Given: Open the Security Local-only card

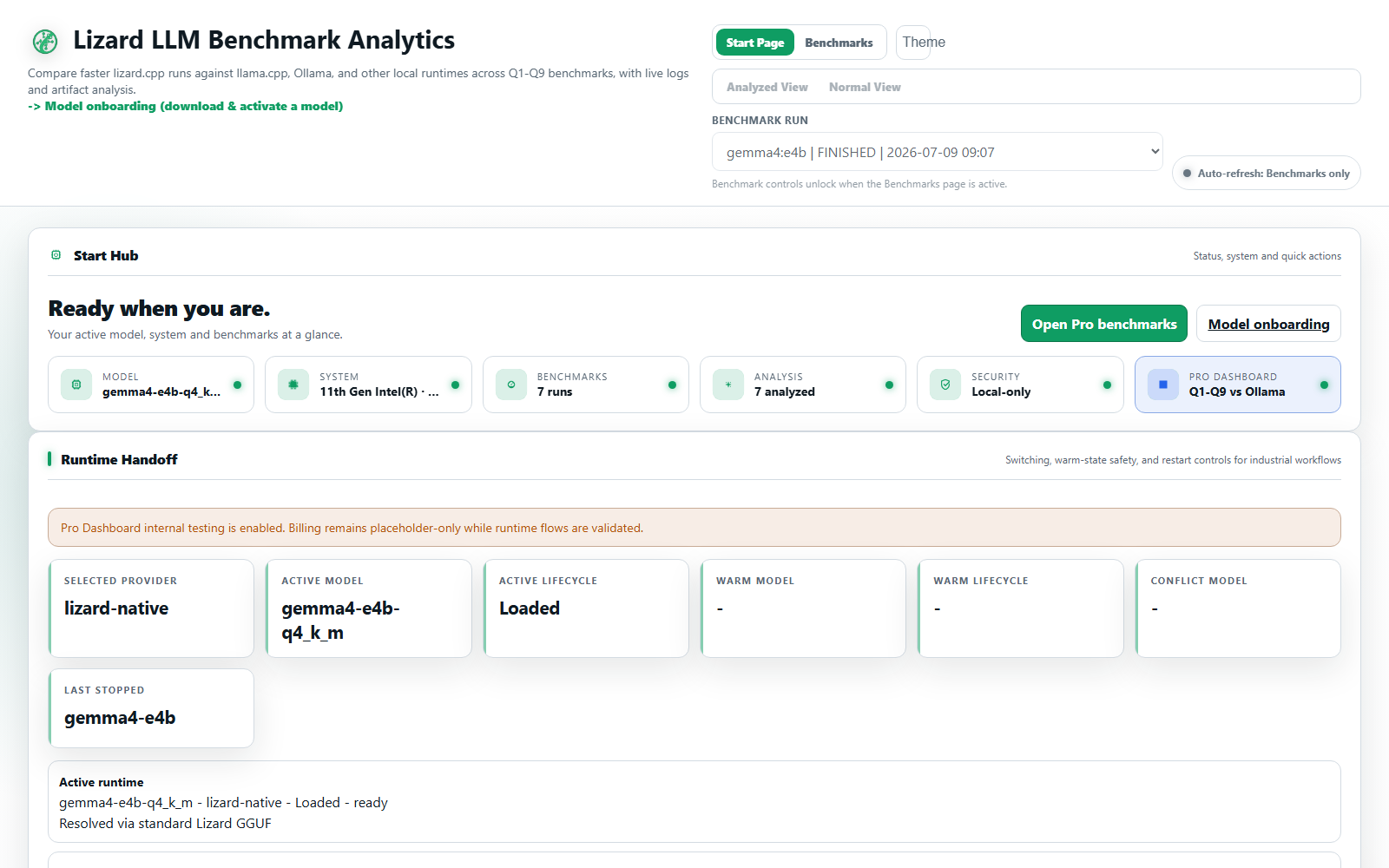Looking at the screenshot, I should (x=1020, y=385).
